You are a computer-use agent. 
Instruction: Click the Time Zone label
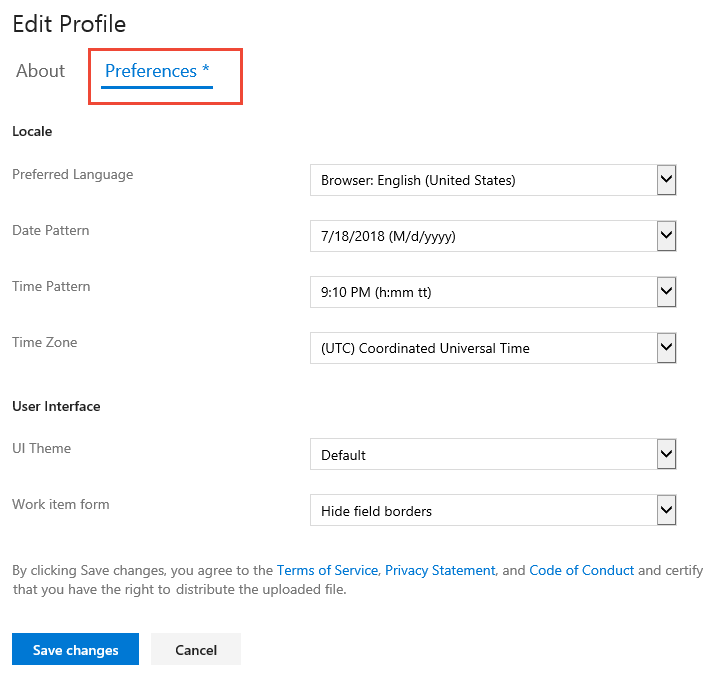pyautogui.click(x=45, y=343)
